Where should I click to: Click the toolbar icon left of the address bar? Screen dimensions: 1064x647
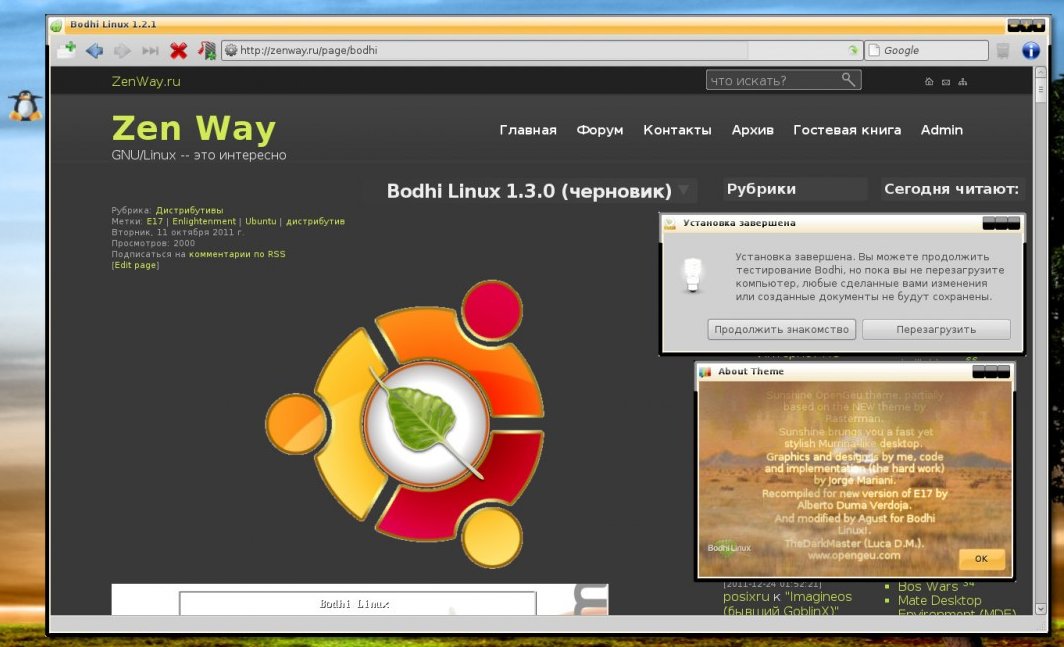click(207, 50)
